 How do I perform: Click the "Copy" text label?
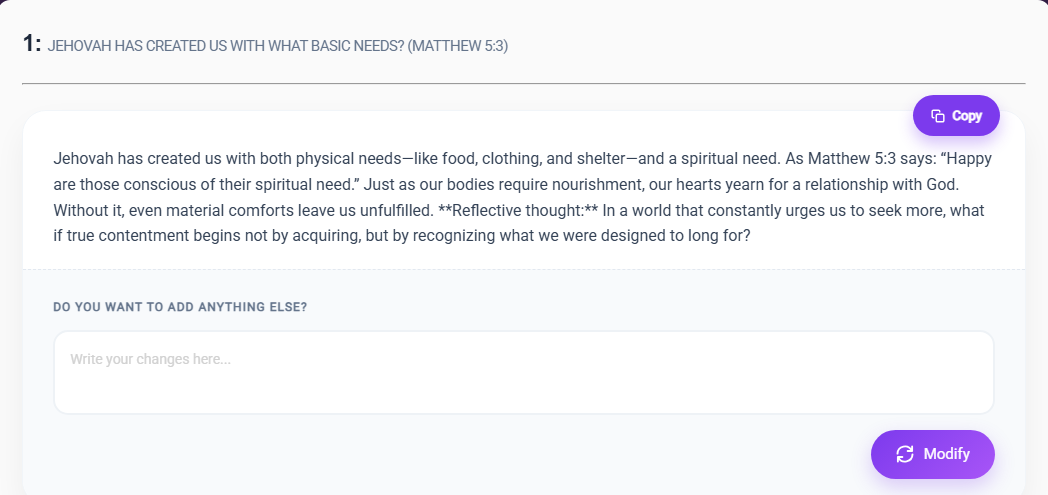pos(967,116)
